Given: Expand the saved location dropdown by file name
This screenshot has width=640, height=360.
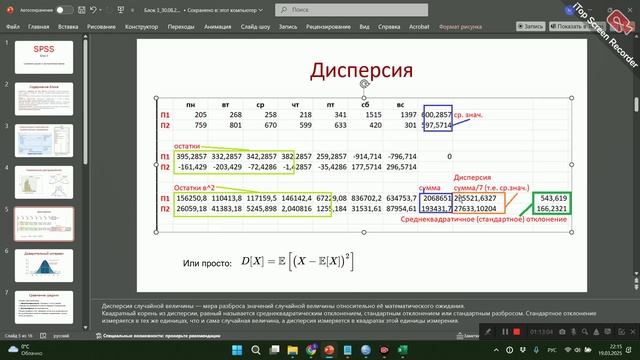Looking at the screenshot, I should click(261, 10).
